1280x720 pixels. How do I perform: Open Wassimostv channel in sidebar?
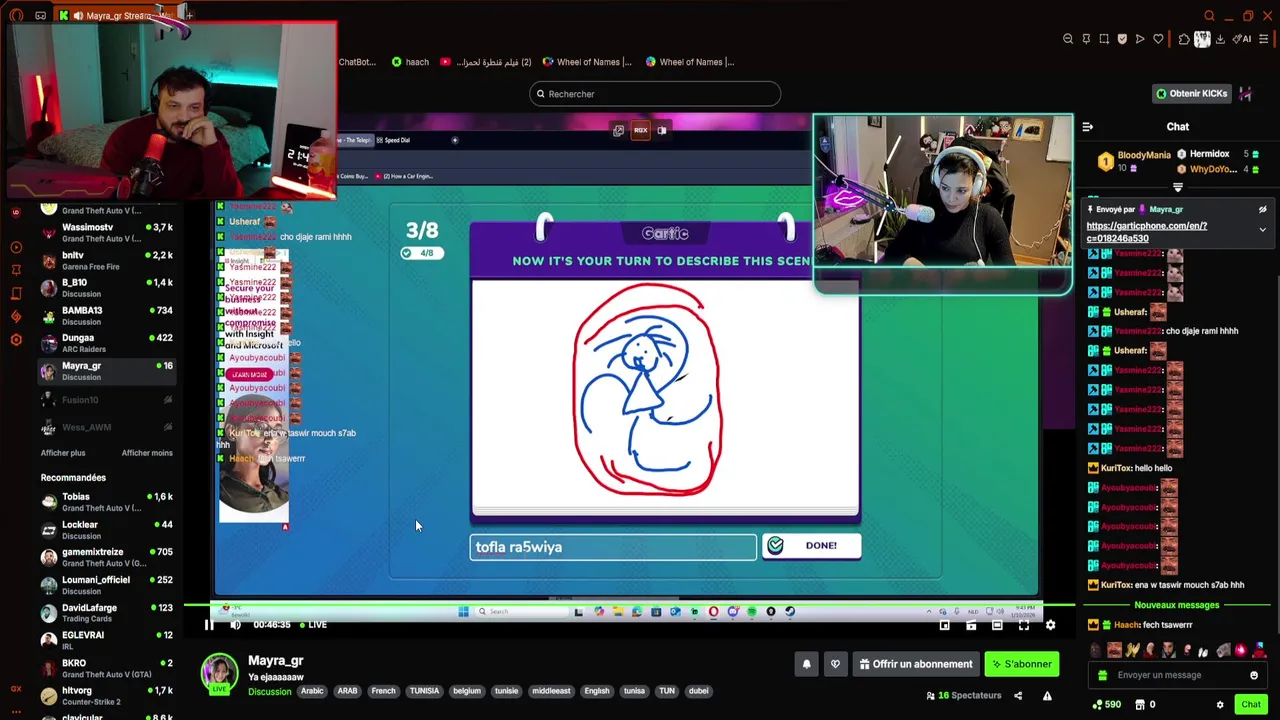click(106, 233)
